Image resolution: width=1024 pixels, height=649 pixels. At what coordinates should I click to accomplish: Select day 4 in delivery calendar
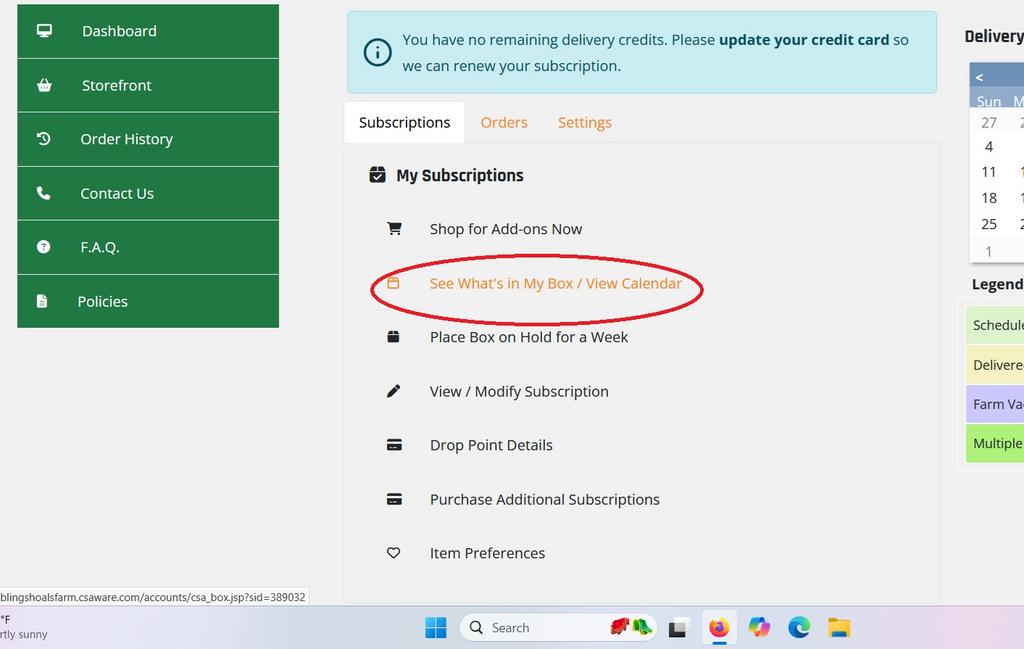point(989,147)
